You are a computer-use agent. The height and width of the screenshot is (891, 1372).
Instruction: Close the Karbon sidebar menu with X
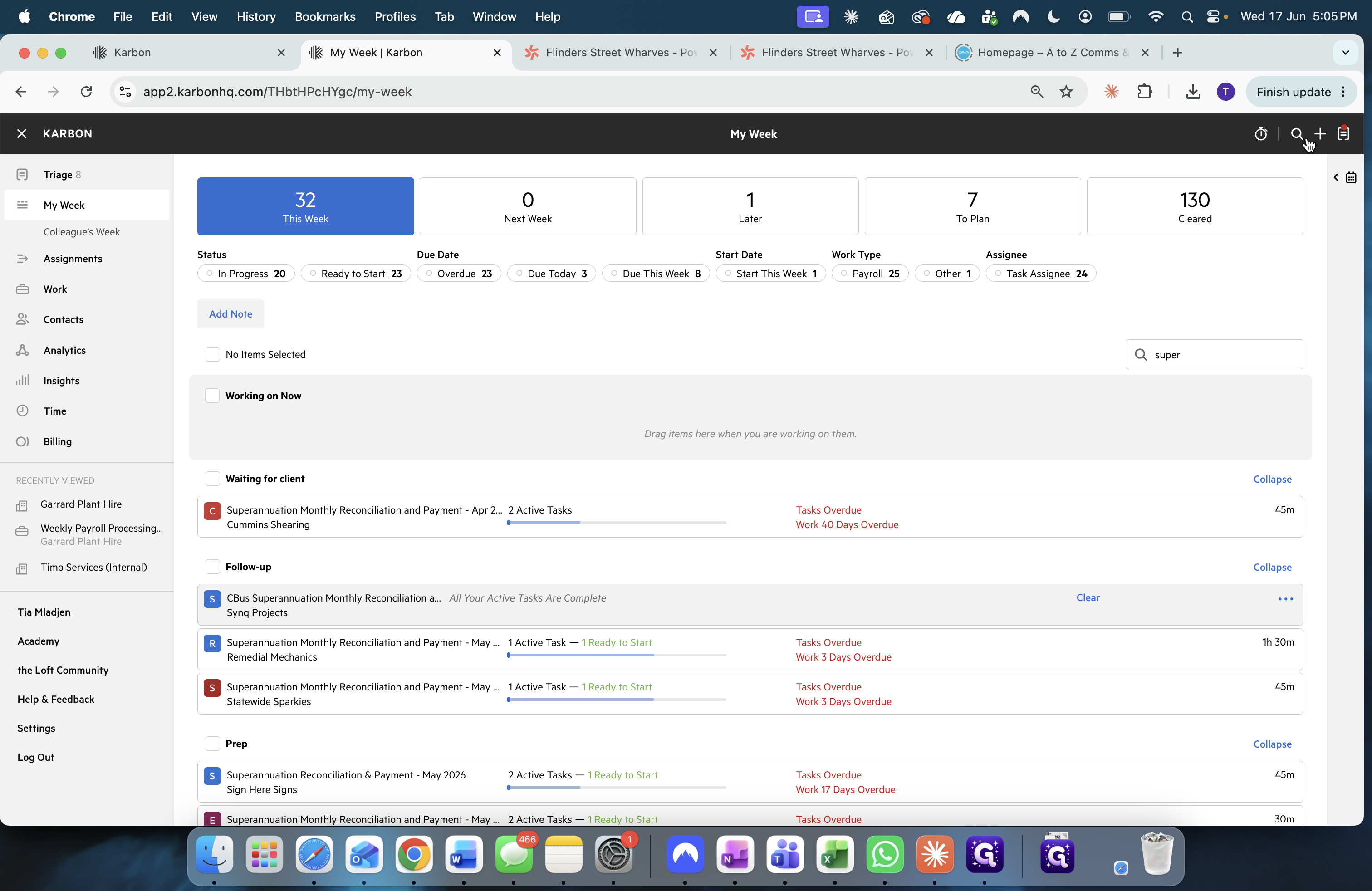[22, 134]
